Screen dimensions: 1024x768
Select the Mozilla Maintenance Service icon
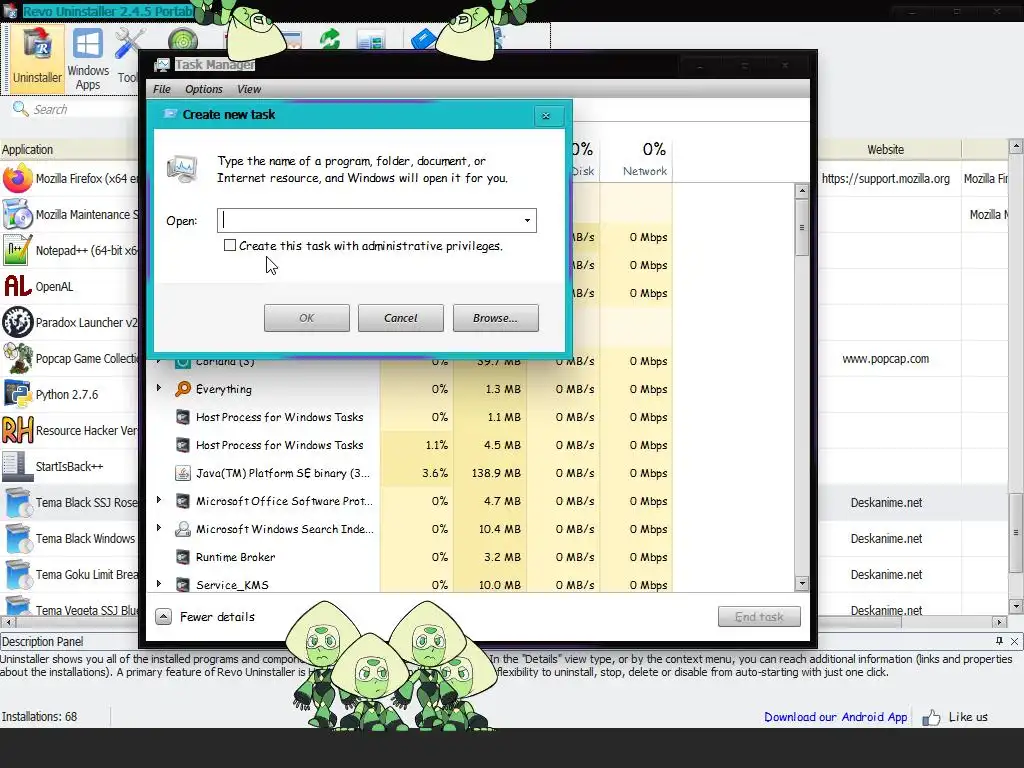tap(18, 214)
